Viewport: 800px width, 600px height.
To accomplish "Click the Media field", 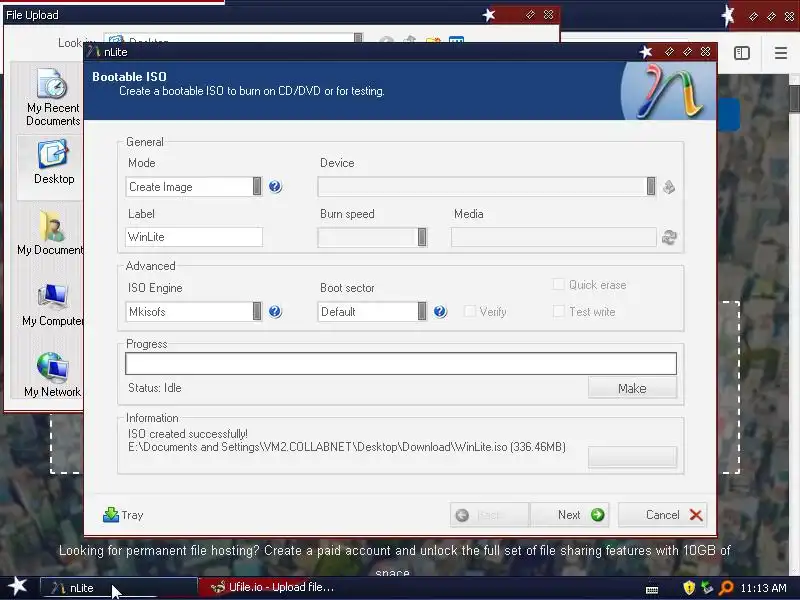I will [x=554, y=237].
